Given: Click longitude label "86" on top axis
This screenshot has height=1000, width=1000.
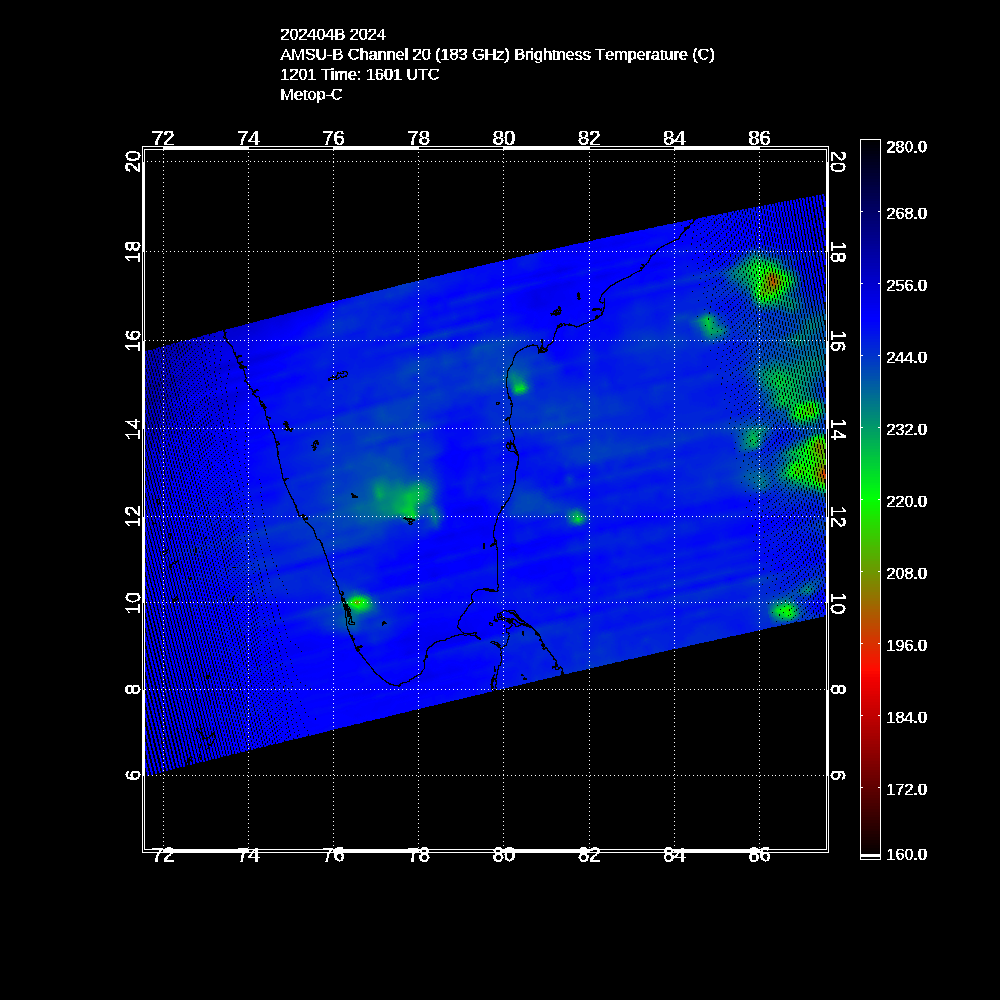Looking at the screenshot, I should click(760, 138).
